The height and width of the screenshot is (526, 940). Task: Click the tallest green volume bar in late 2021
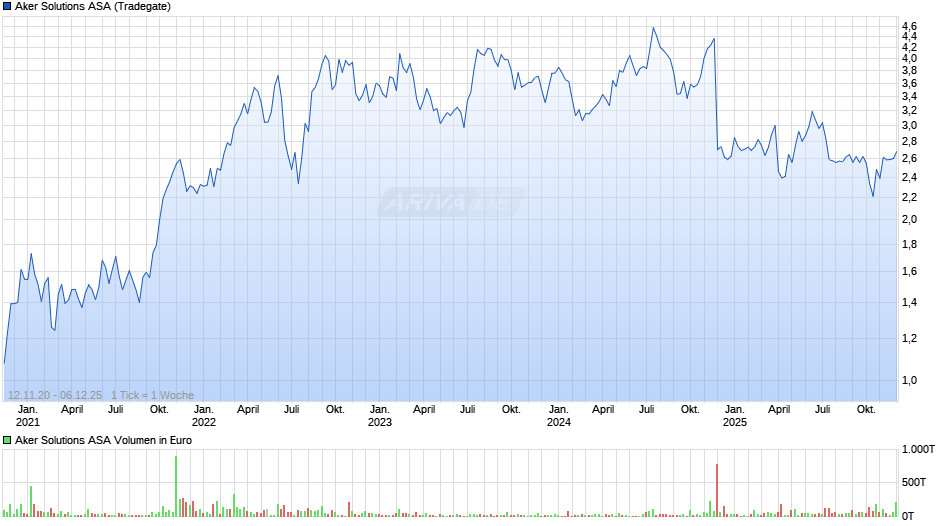point(176,486)
